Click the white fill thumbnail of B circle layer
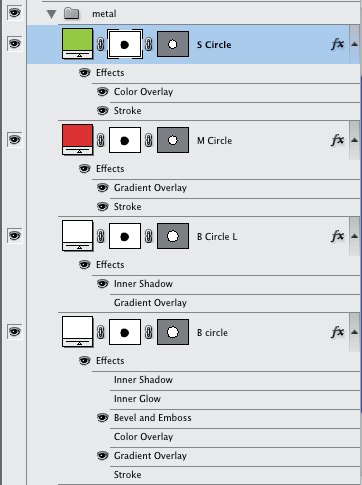The width and height of the screenshot is (362, 485). (x=77, y=332)
